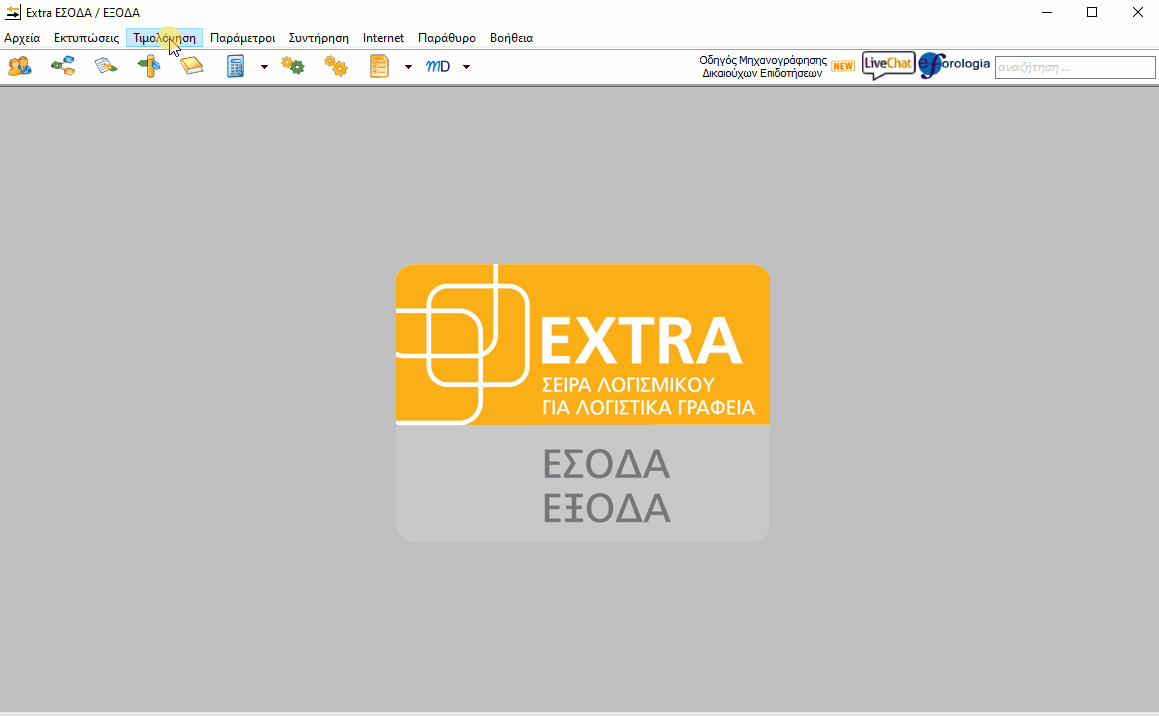Open the Εκτυπώσεις menu
1159x716 pixels.
[x=86, y=38]
